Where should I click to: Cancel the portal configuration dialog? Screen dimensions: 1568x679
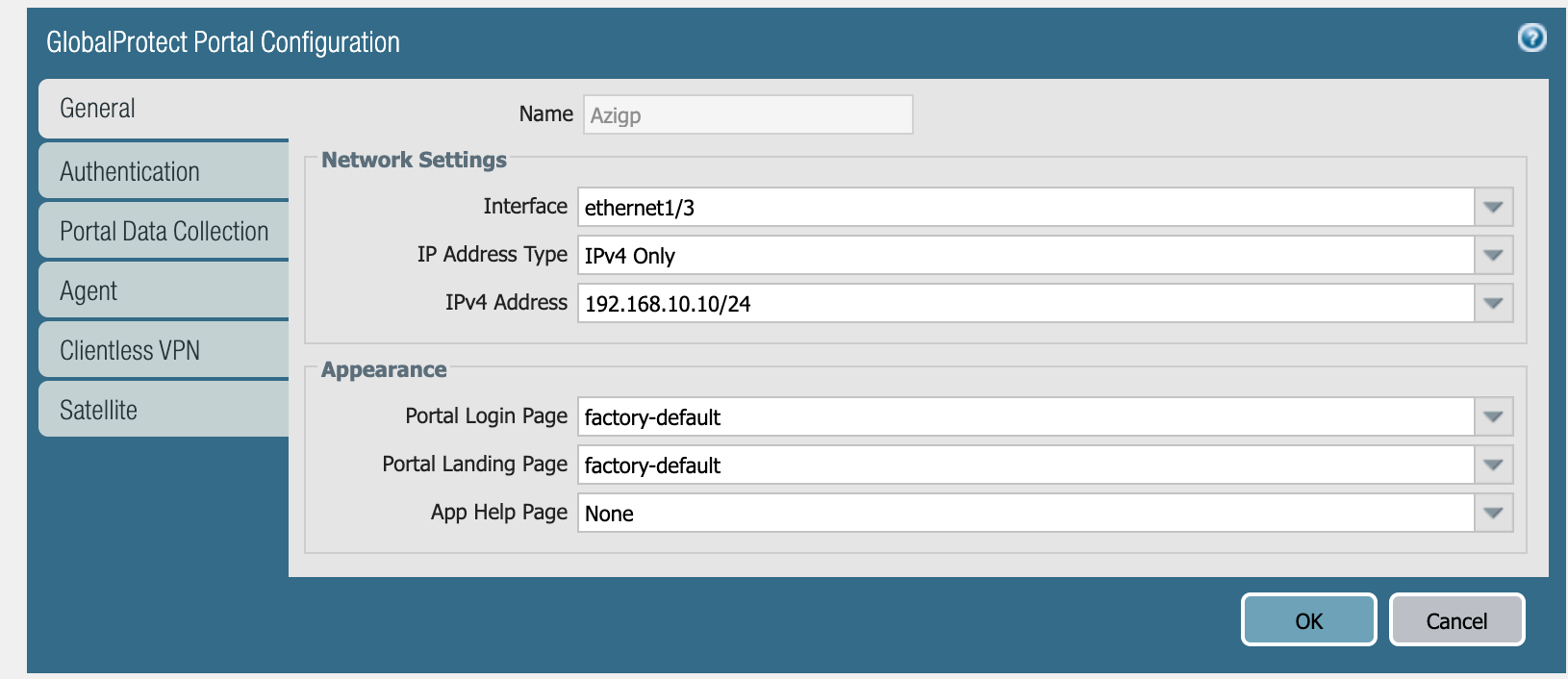click(1456, 620)
